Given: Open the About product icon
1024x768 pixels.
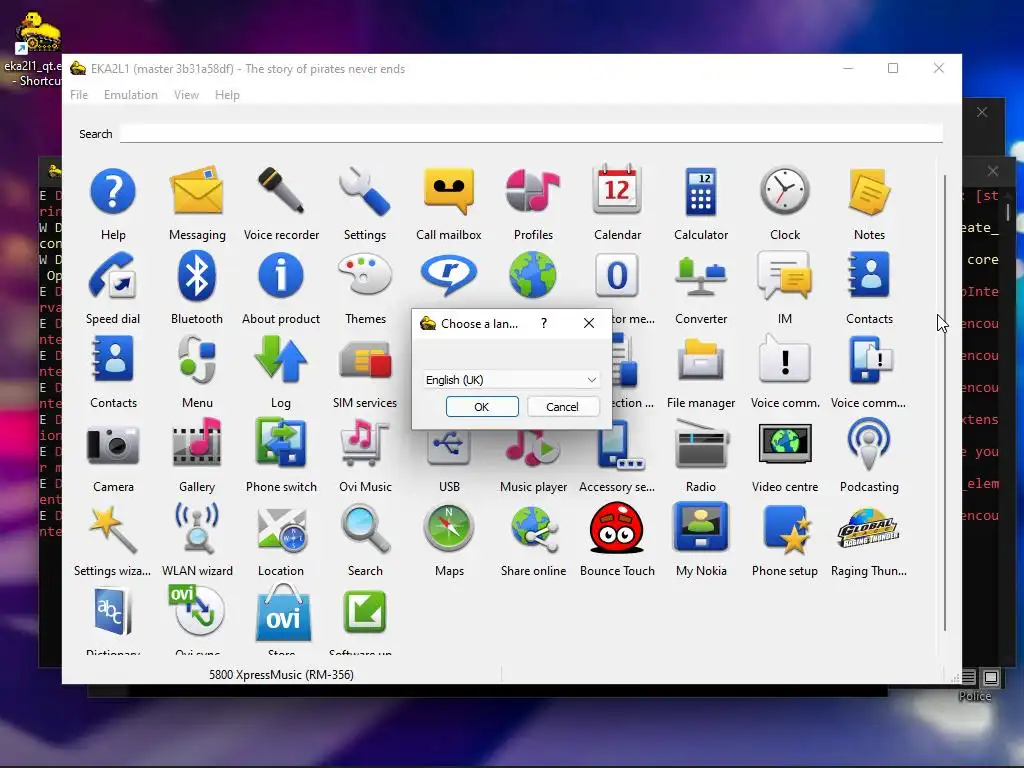Looking at the screenshot, I should (281, 275).
